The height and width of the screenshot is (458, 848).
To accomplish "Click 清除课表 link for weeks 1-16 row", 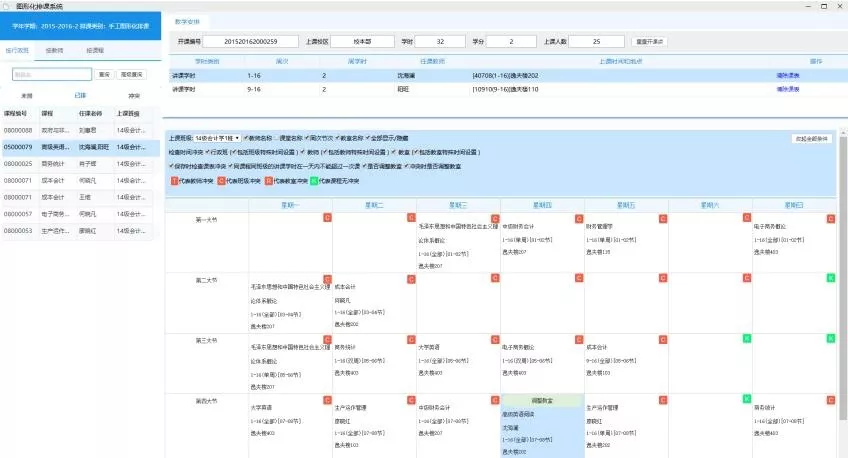I will pyautogui.click(x=789, y=74).
